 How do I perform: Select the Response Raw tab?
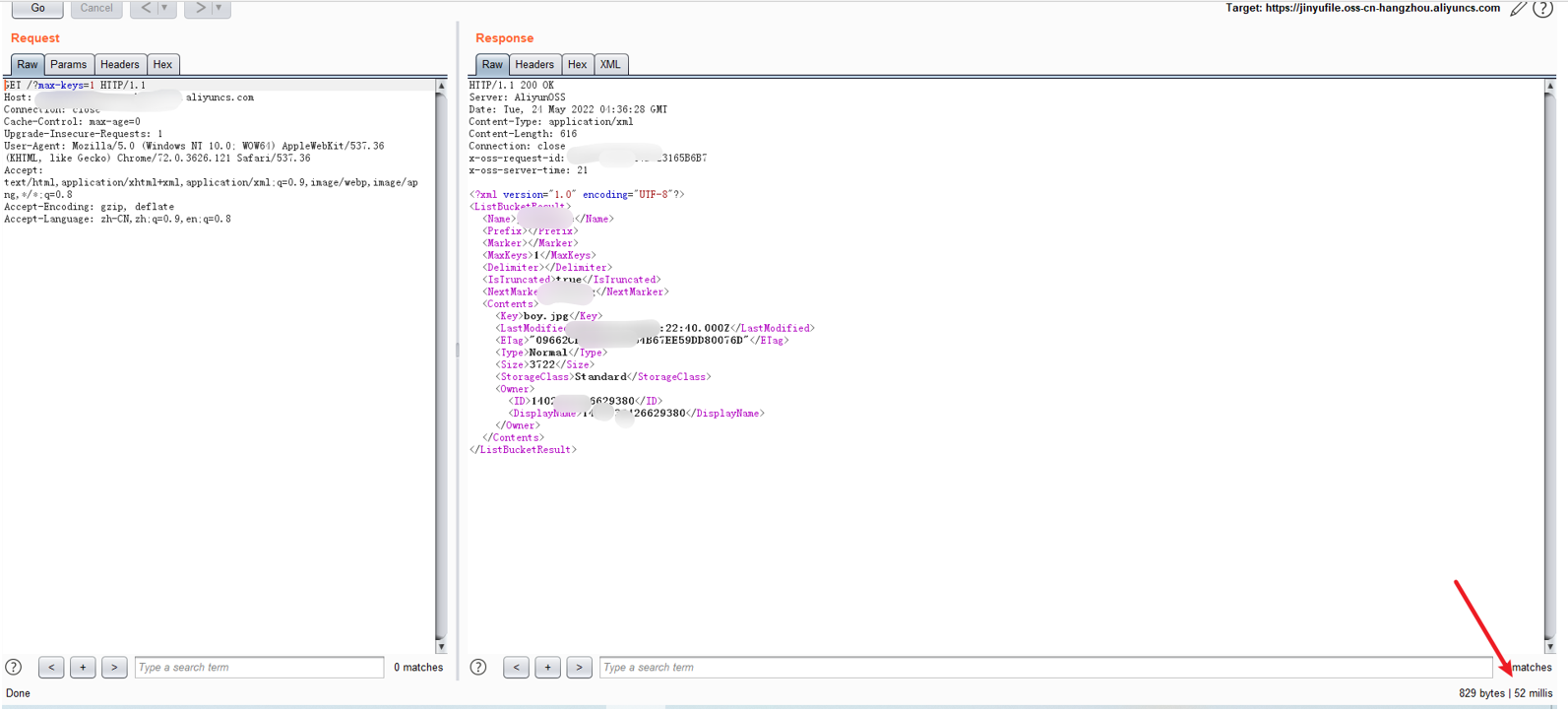492,65
